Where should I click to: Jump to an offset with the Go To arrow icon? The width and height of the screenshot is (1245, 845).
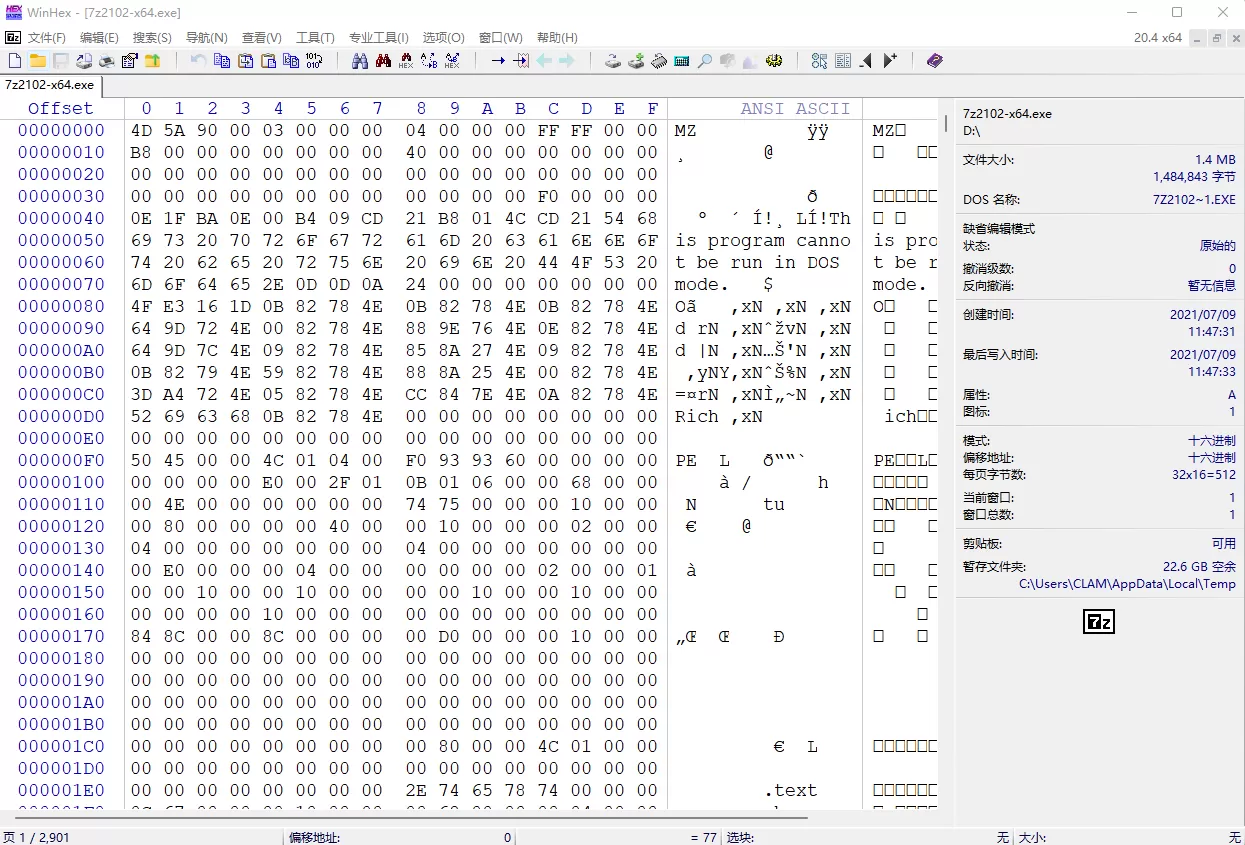497,60
